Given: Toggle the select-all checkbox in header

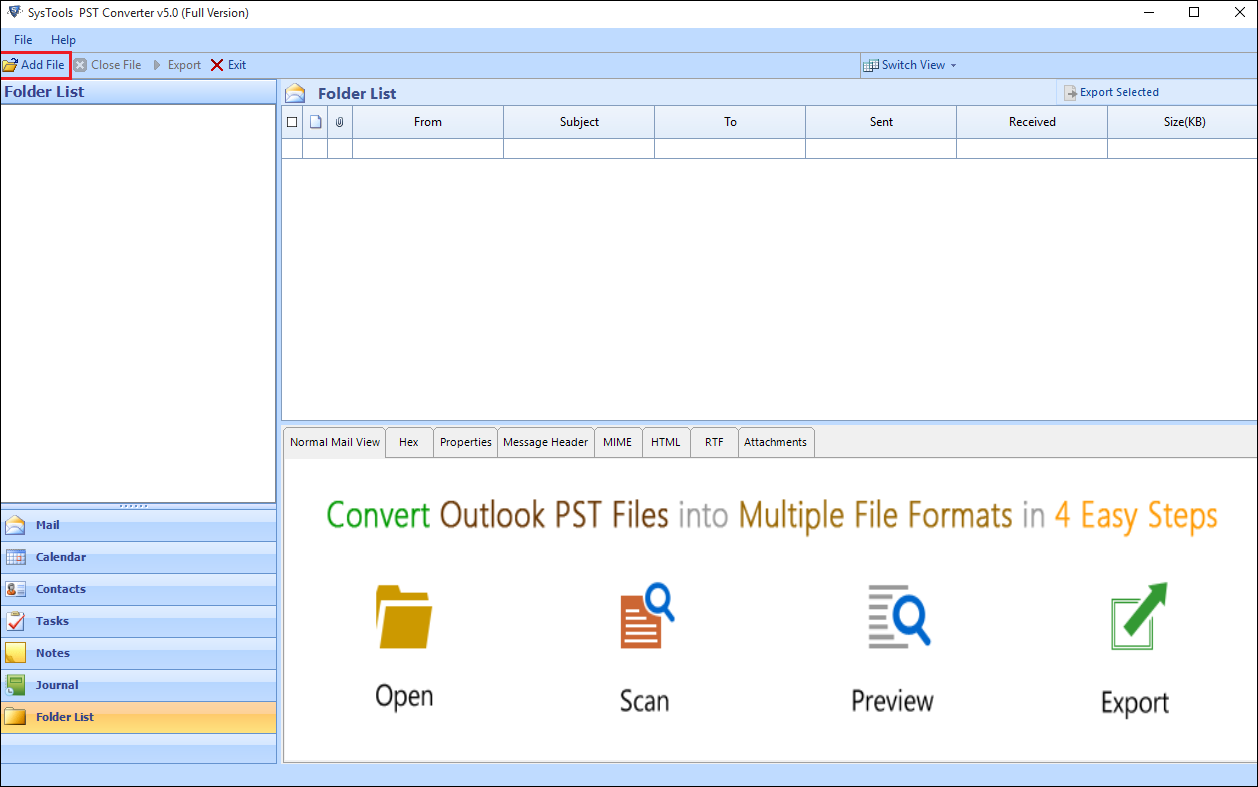Looking at the screenshot, I should (x=292, y=122).
